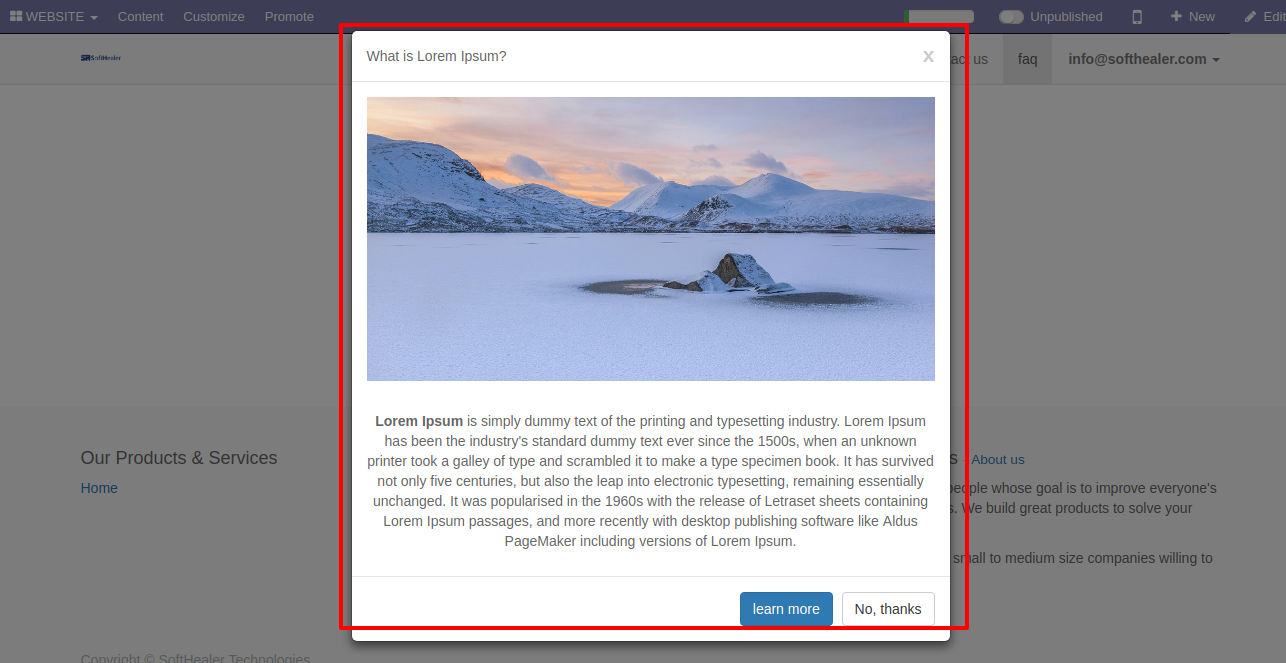Follow the About us link
1286x663 pixels.
click(x=998, y=460)
